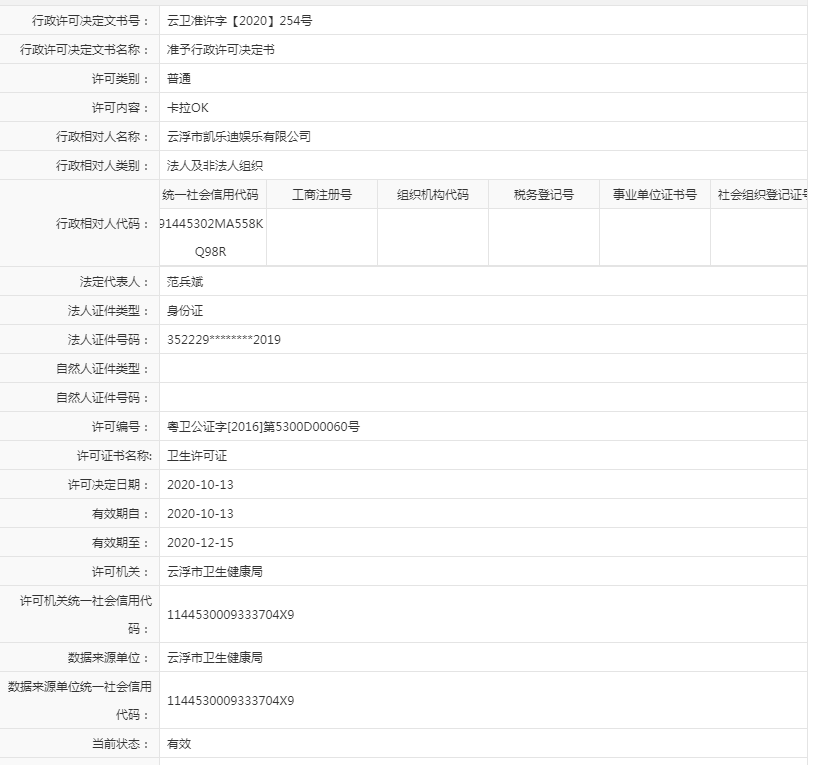Screen dimensions: 818x765
Task: Select the 许可内容 cell showing 卡拉OK
Action: coord(186,106)
